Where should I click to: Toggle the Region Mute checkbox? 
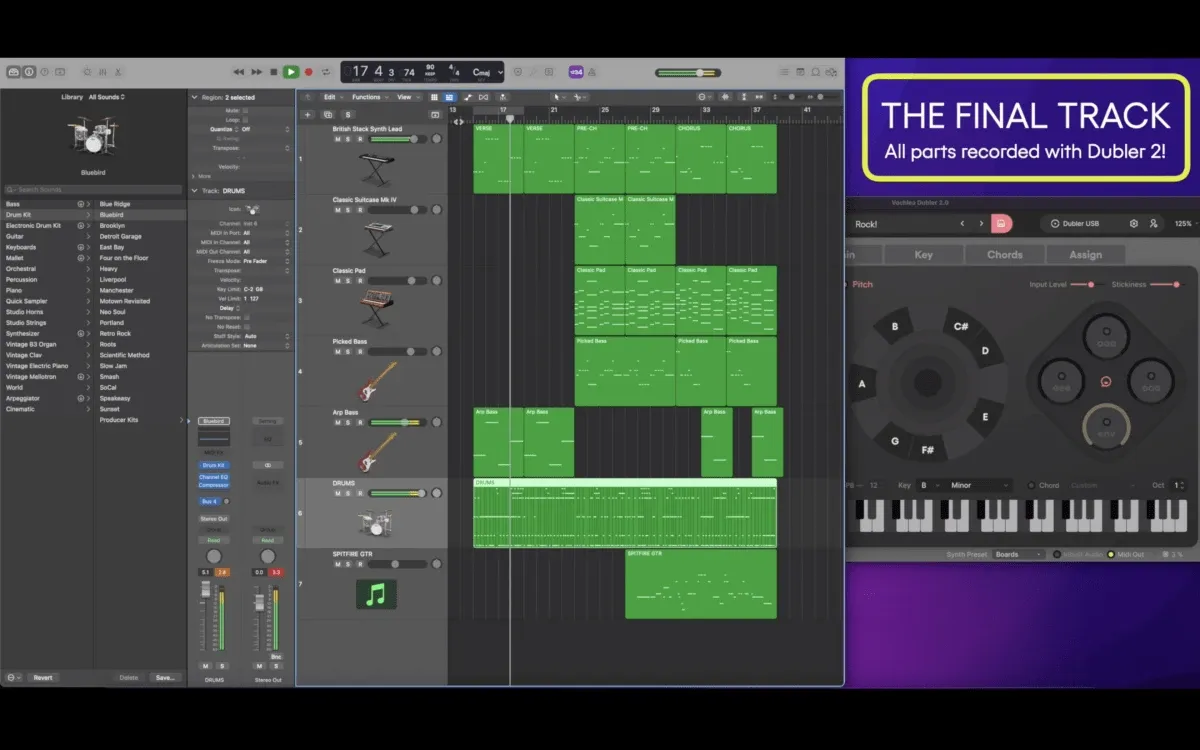coord(246,110)
